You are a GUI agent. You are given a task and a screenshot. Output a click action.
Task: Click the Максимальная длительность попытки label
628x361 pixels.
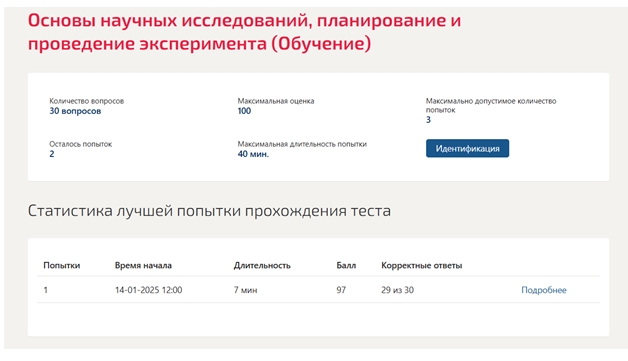(x=302, y=144)
